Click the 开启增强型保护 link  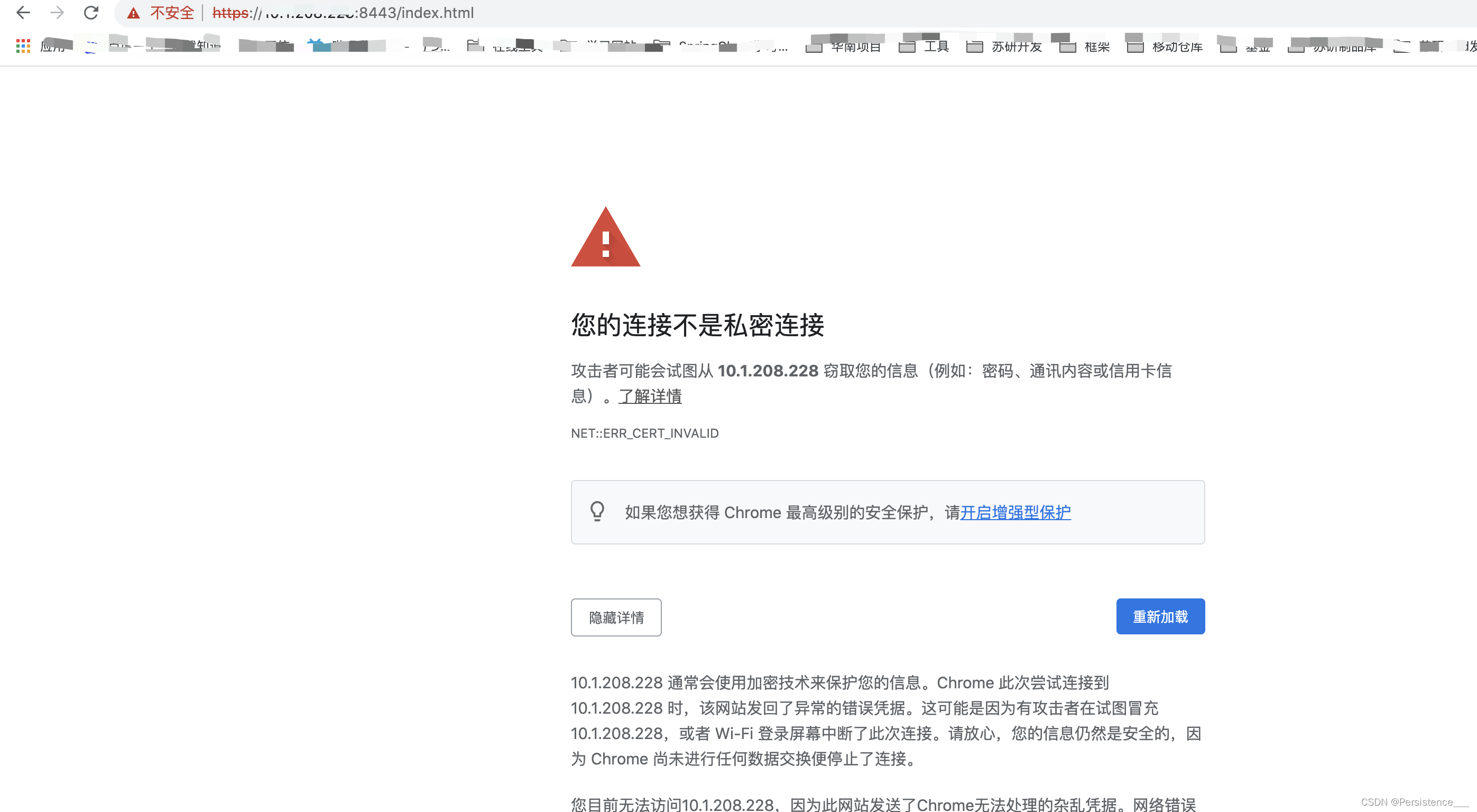1016,512
